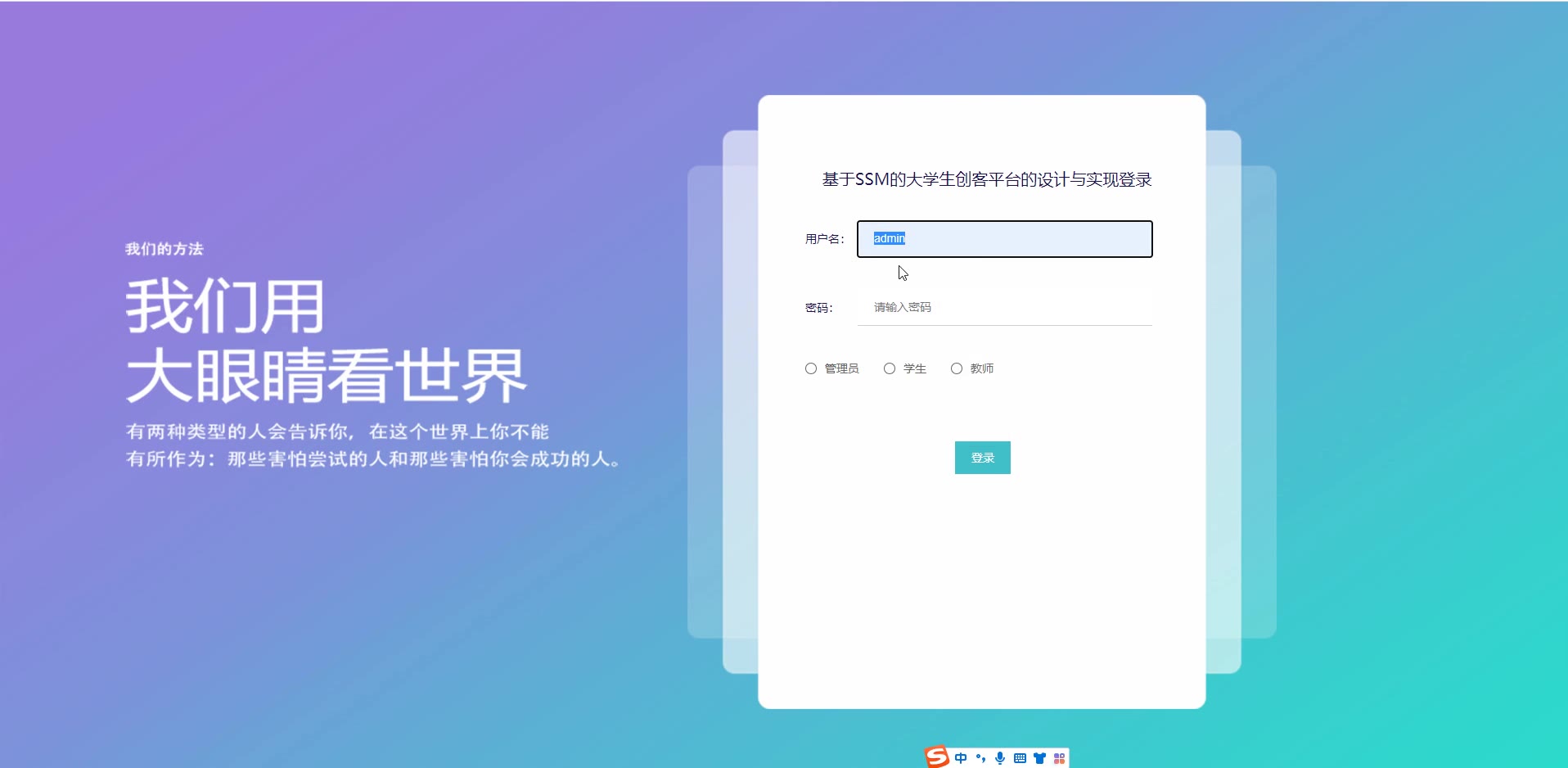
Task: Click the 教师 label text
Action: pyautogui.click(x=982, y=368)
